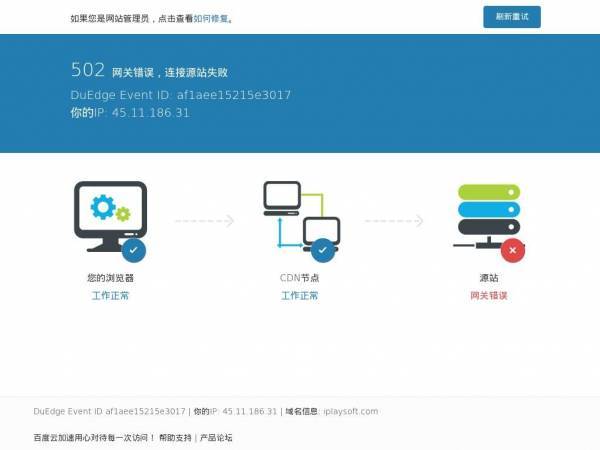
Task: Click the CDN节点 label
Action: (x=300, y=278)
